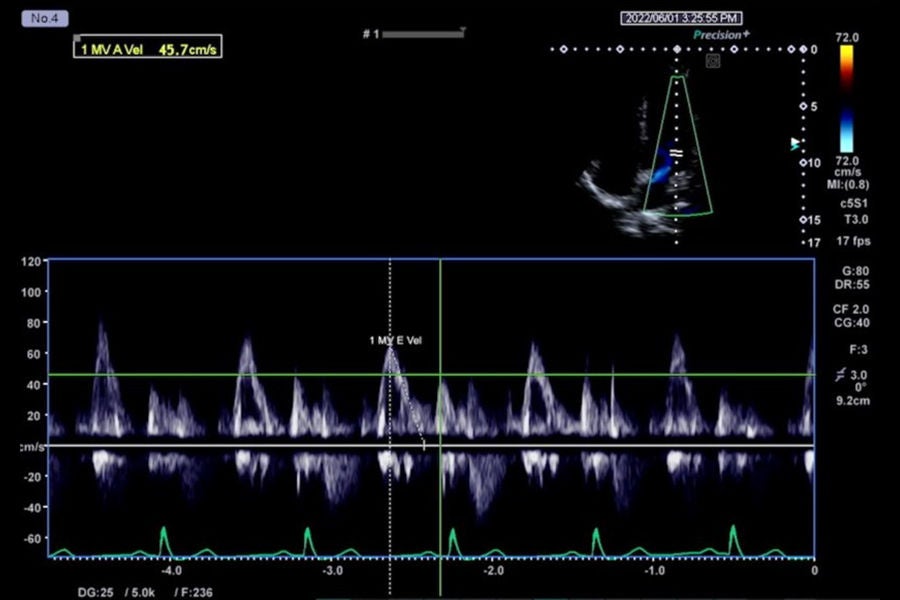900x600 pixels.
Task: Click the G:80 gain value
Action: tap(855, 271)
